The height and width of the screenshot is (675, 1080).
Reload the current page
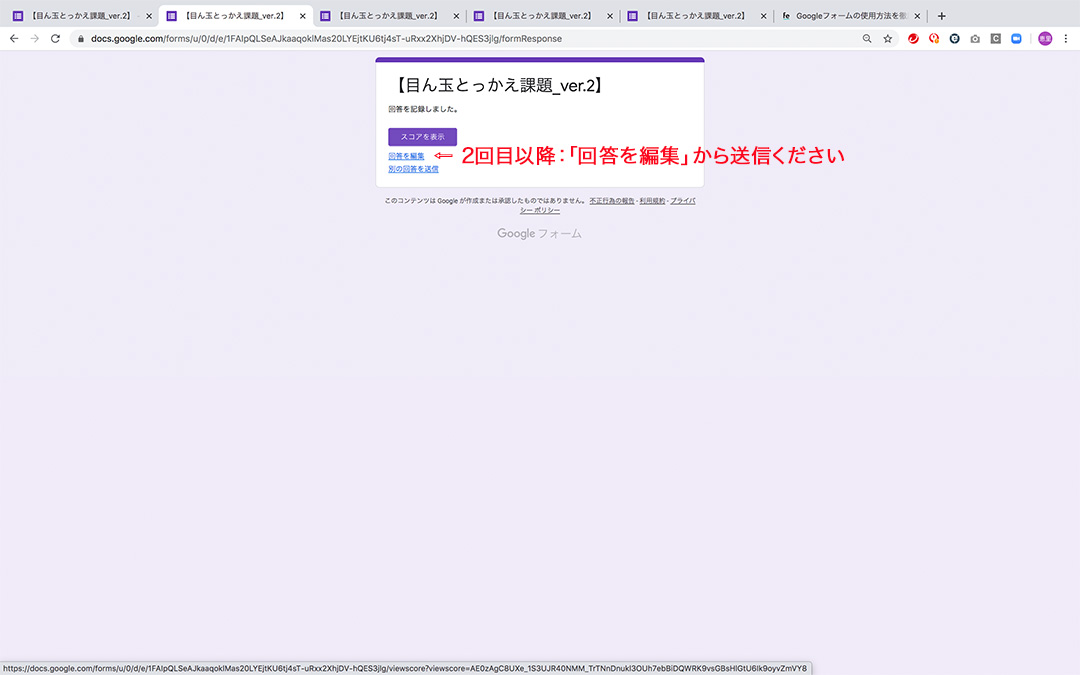(x=55, y=38)
